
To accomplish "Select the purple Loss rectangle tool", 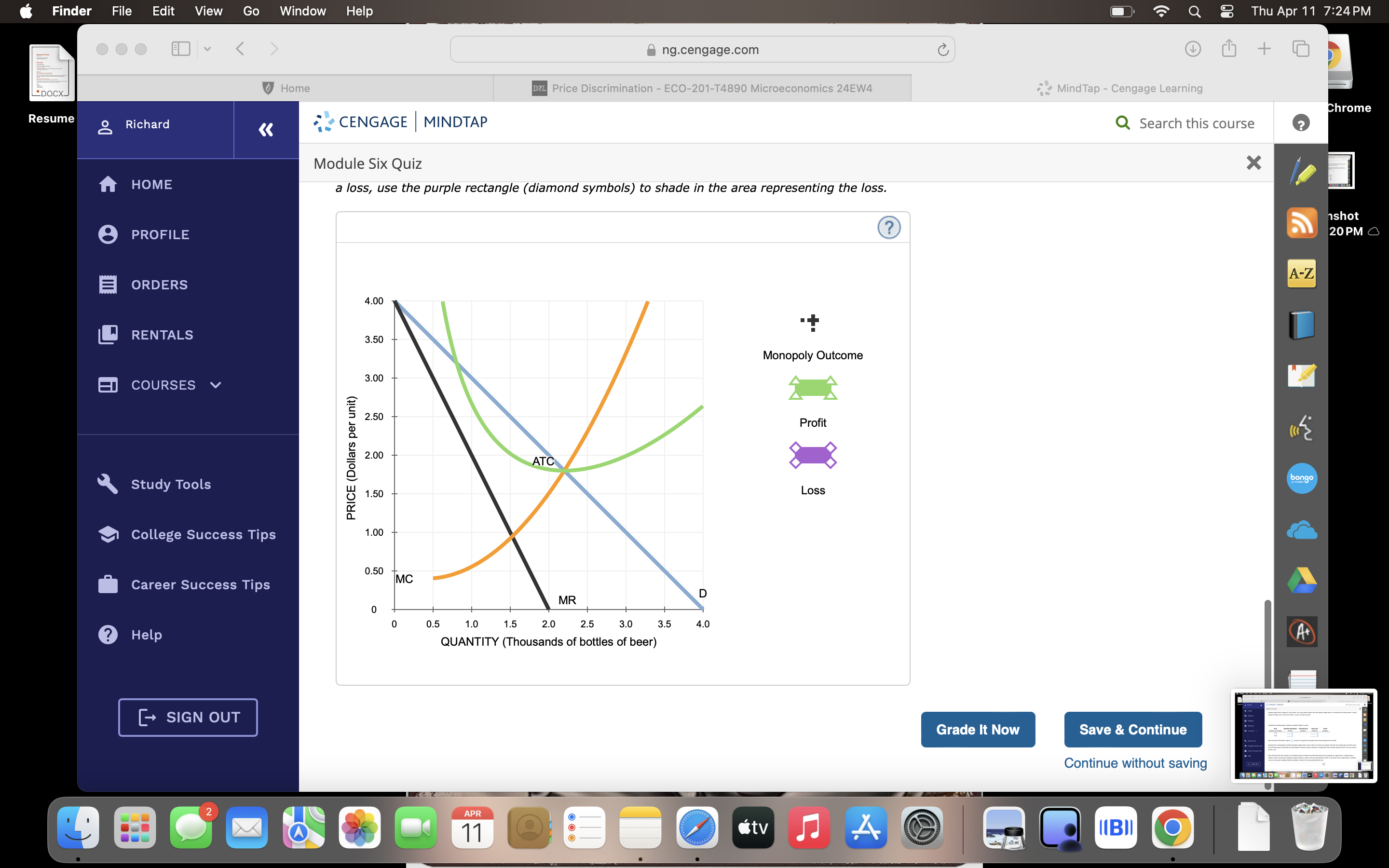I will (x=813, y=456).
